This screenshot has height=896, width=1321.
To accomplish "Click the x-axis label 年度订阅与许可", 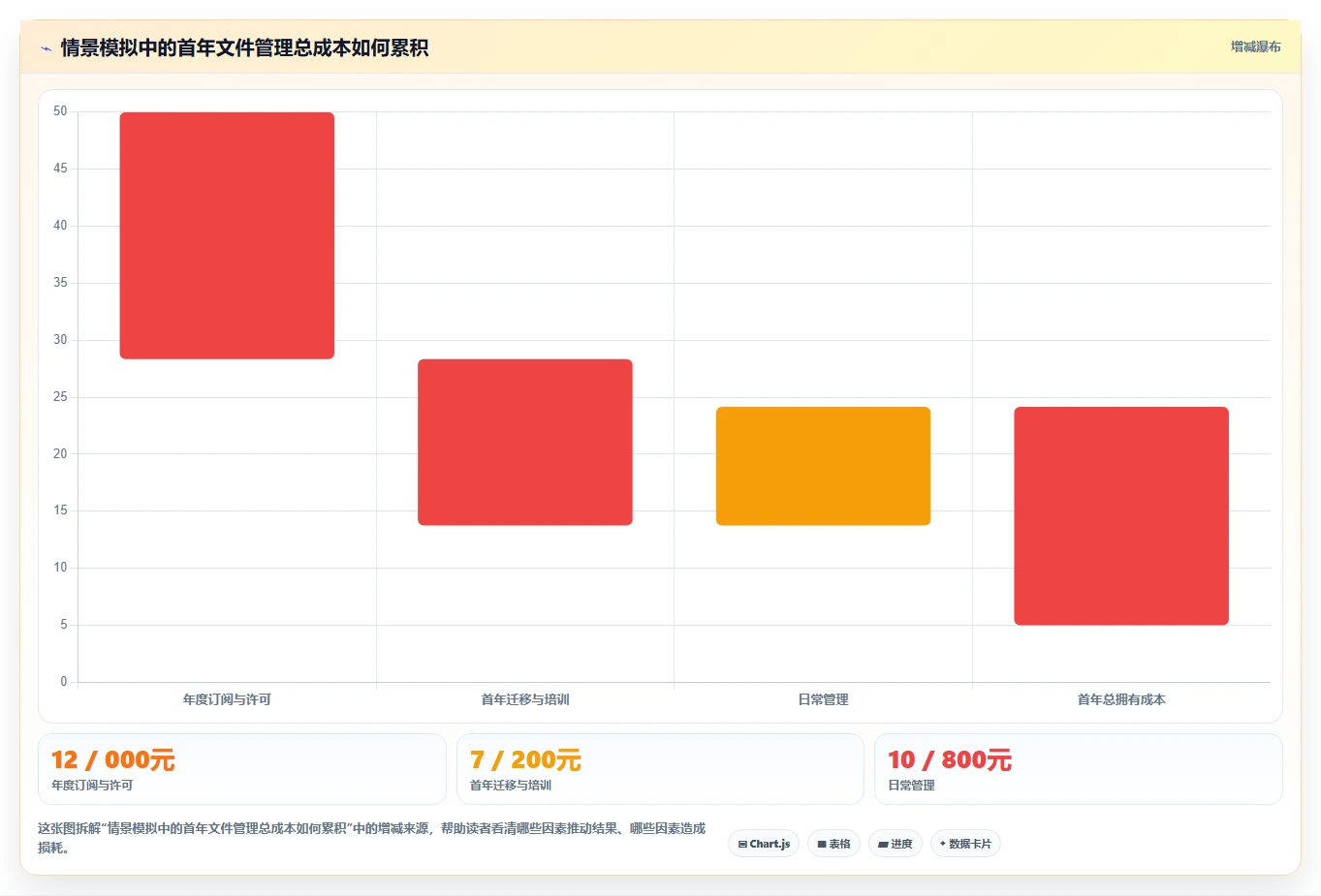I will coord(227,699).
